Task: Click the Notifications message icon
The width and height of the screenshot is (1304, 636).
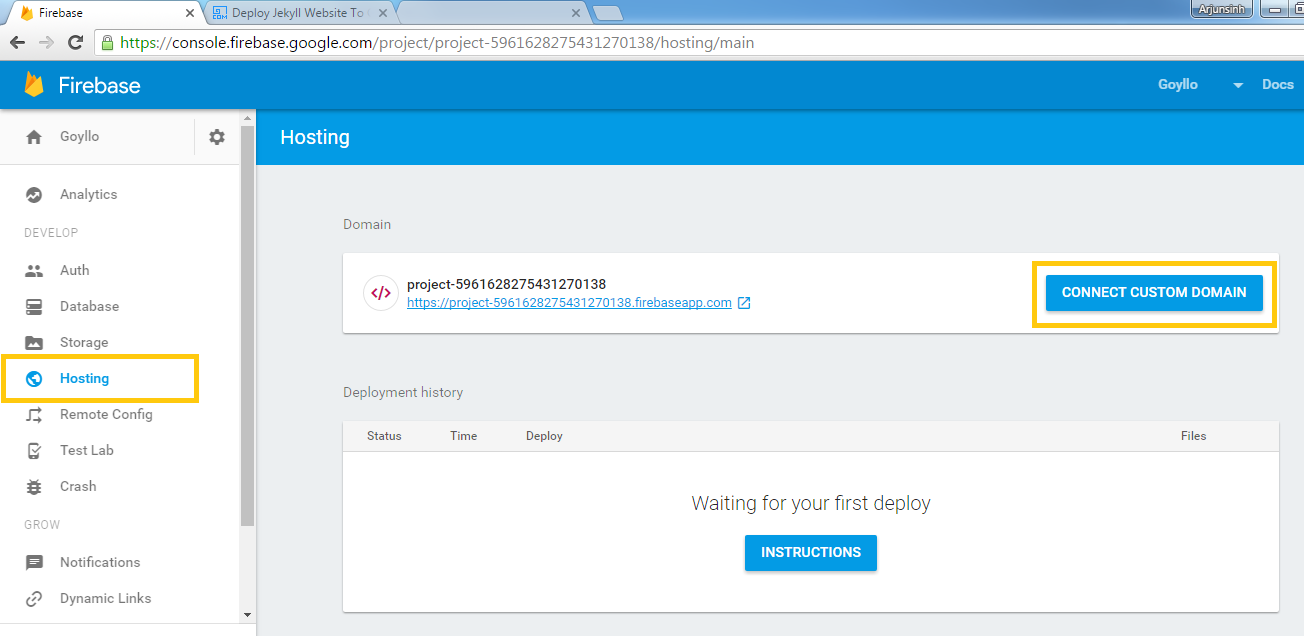Action: pos(34,563)
